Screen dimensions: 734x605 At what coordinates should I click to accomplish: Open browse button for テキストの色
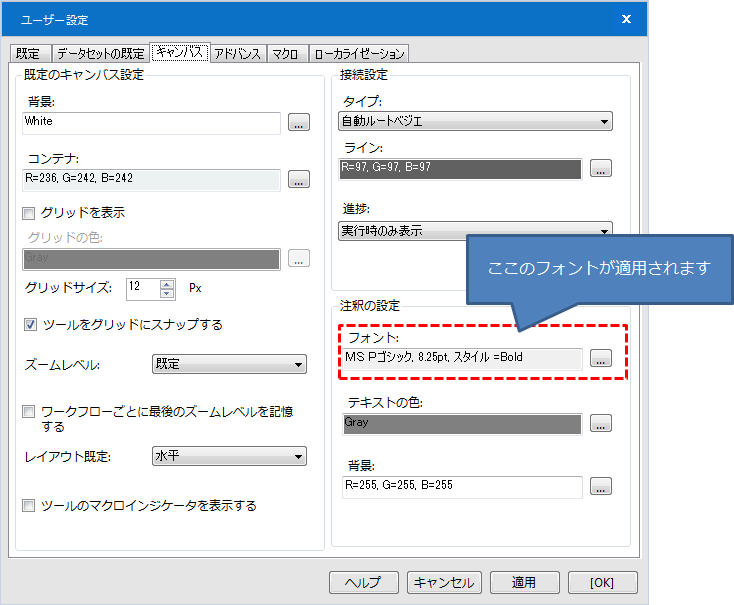click(x=601, y=423)
